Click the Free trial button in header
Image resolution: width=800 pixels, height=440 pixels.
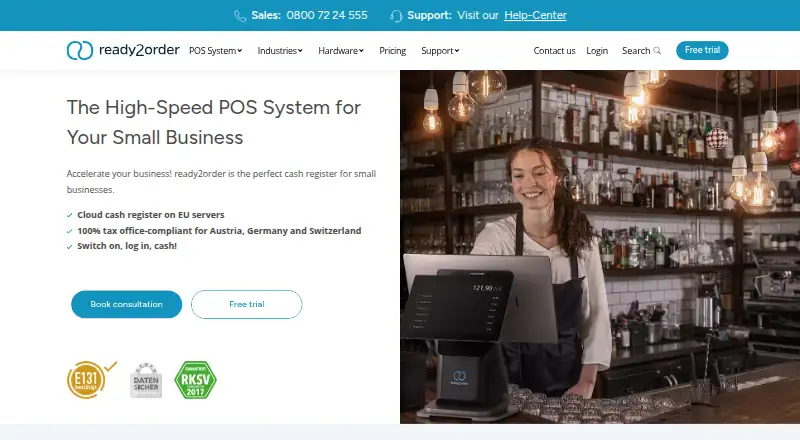[x=702, y=50]
